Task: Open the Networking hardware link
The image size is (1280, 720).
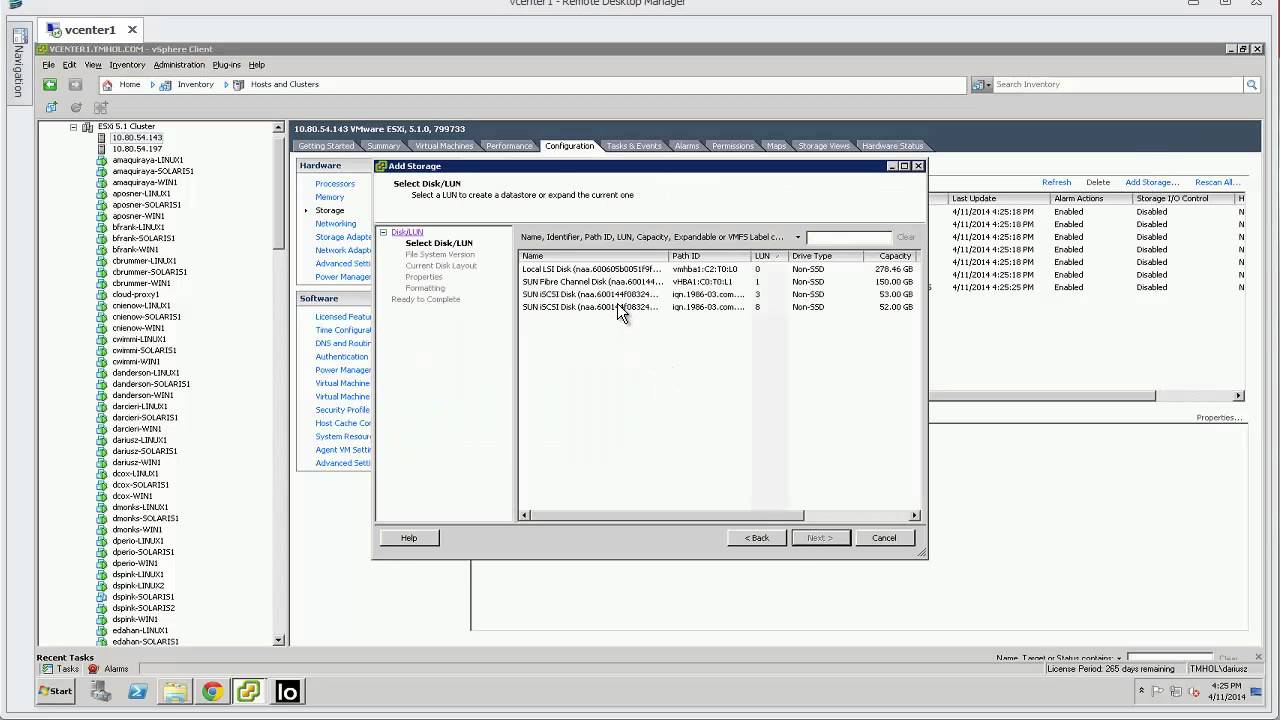Action: click(336, 224)
